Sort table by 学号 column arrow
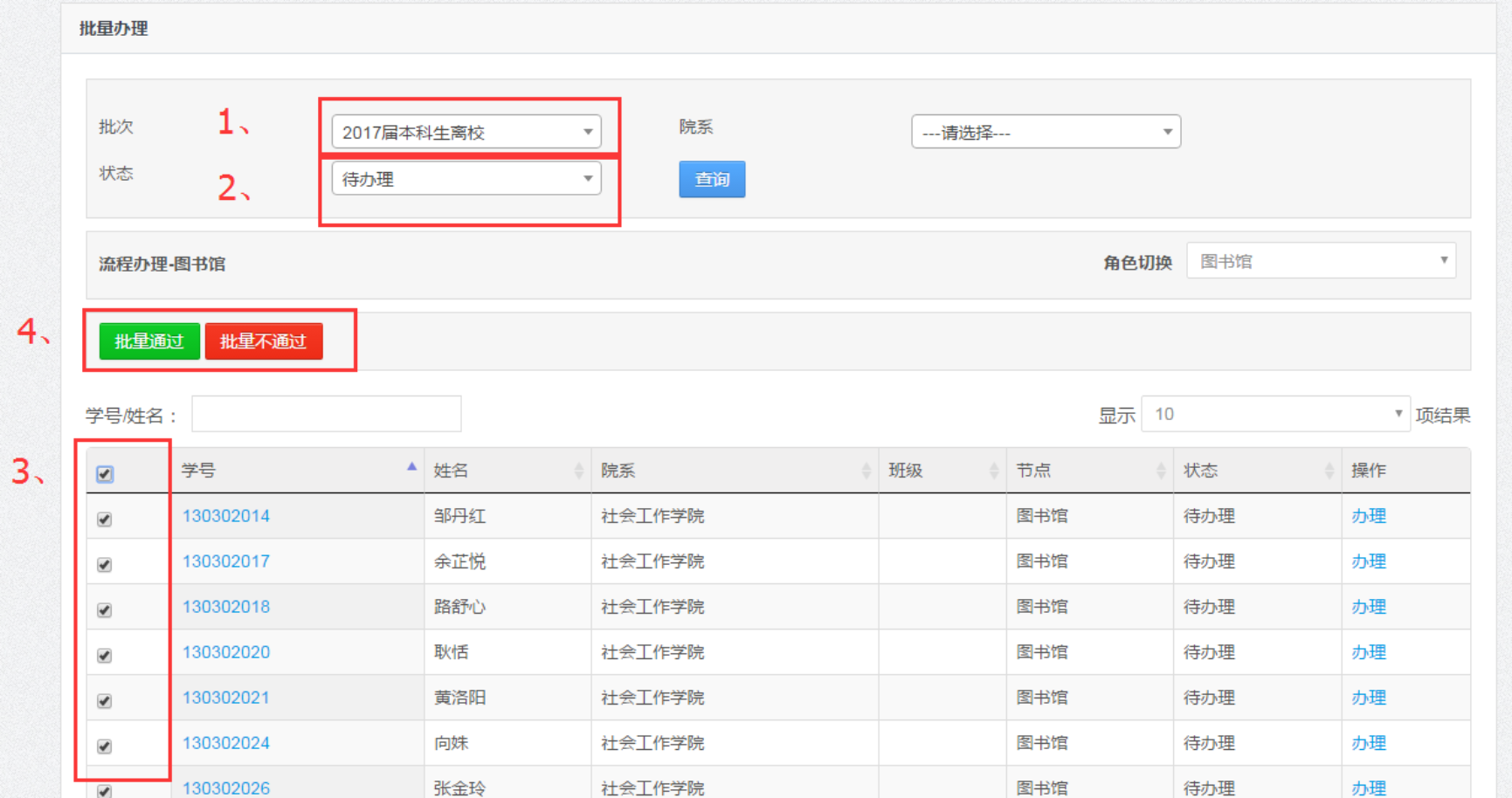Image resolution: width=1512 pixels, height=798 pixels. pyautogui.click(x=411, y=468)
